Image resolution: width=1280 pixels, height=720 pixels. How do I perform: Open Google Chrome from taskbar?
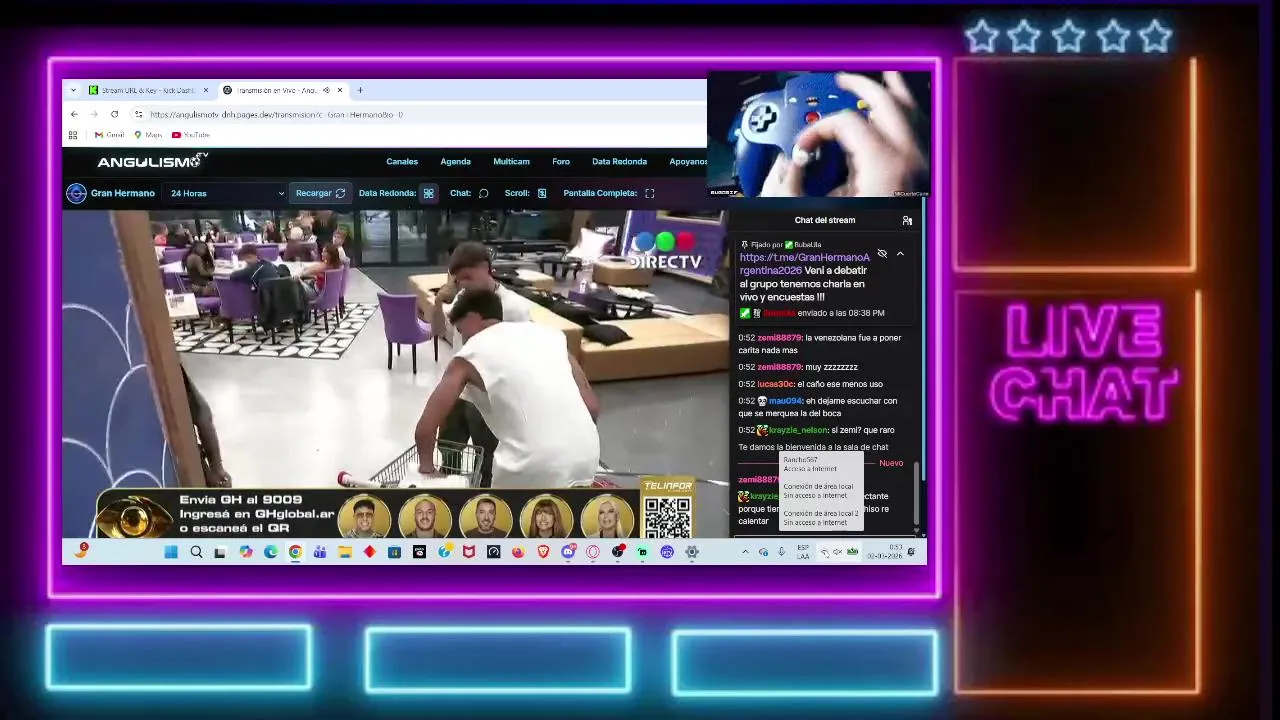[295, 552]
